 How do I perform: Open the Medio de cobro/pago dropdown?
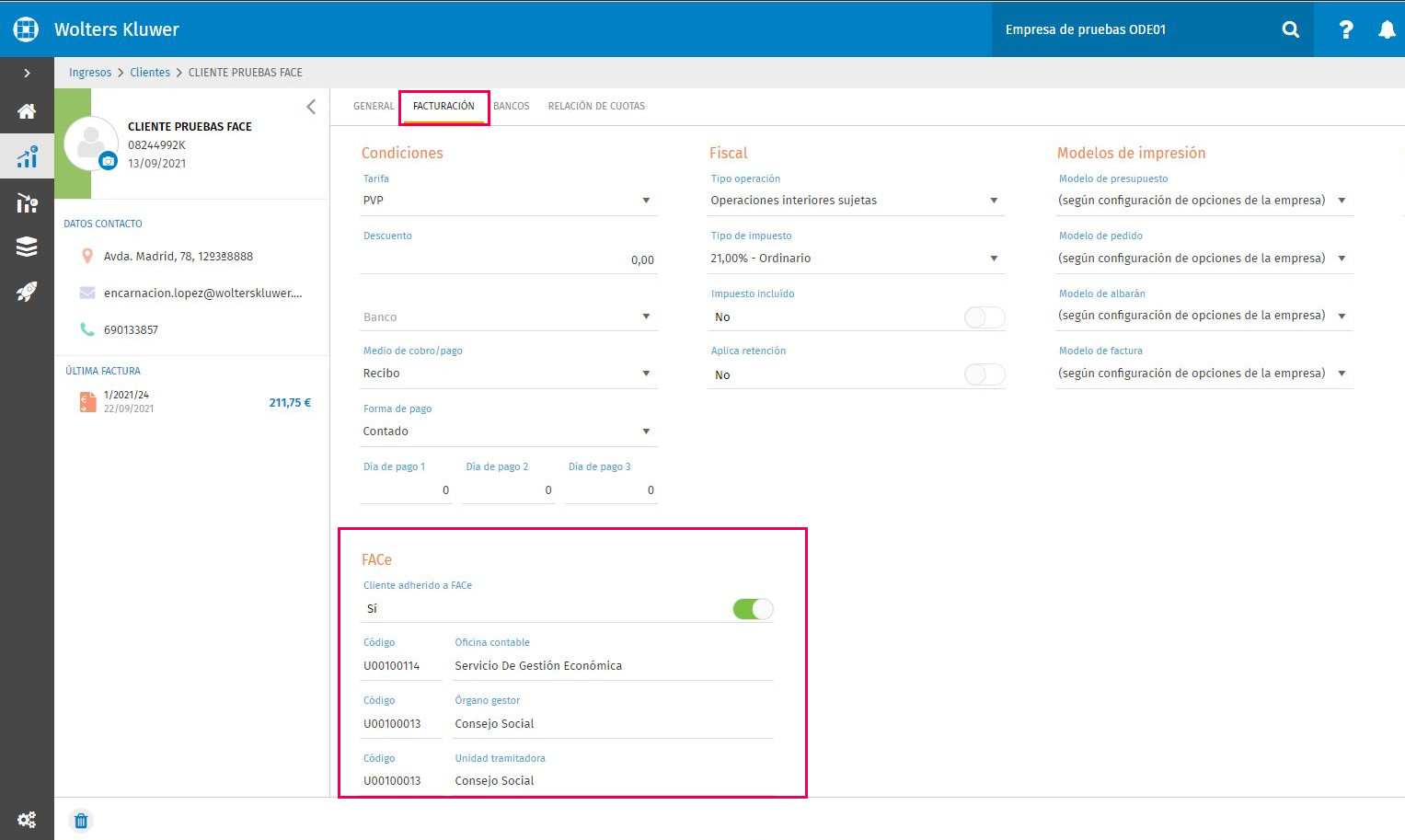click(x=508, y=374)
